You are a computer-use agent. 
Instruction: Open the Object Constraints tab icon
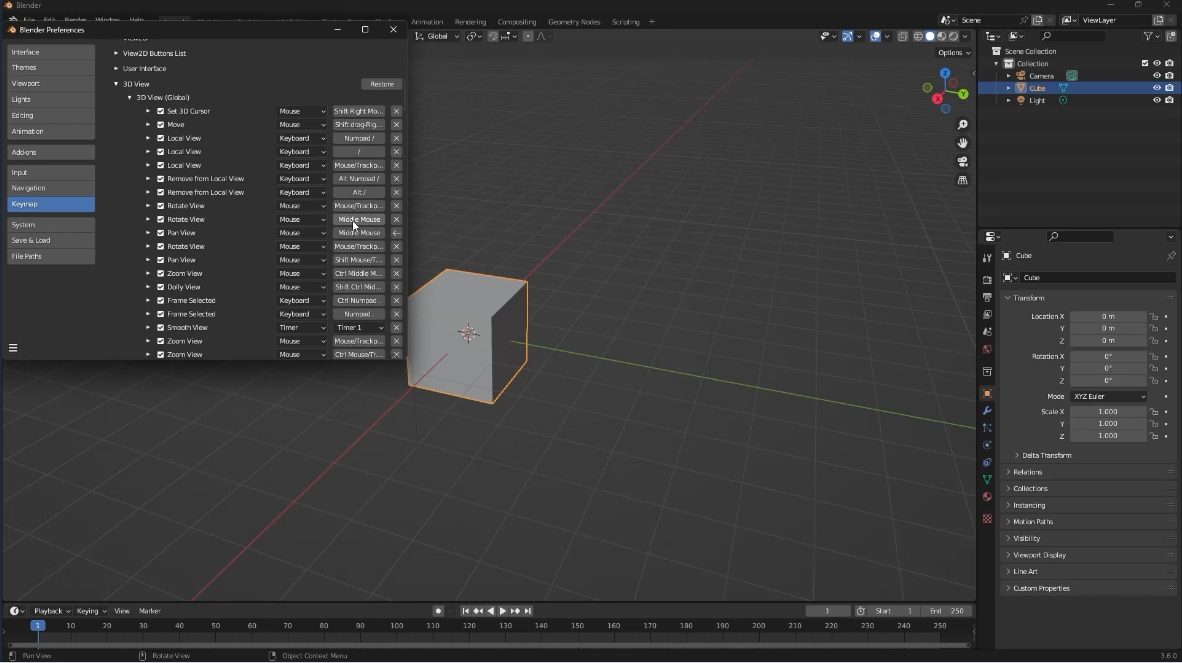987,463
